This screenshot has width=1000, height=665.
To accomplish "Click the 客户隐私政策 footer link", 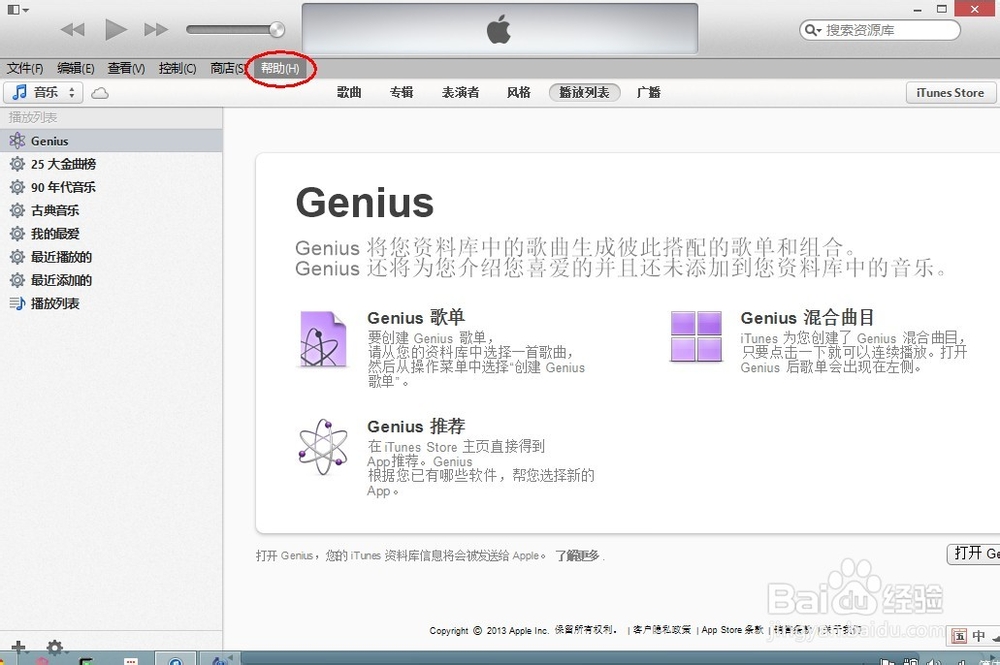I will [x=662, y=630].
